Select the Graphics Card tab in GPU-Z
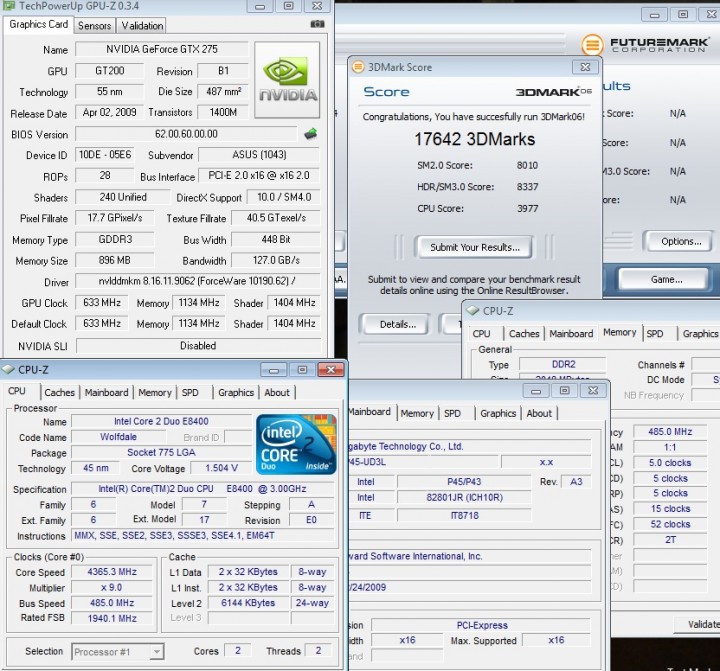The height and width of the screenshot is (671, 720). pos(39,24)
